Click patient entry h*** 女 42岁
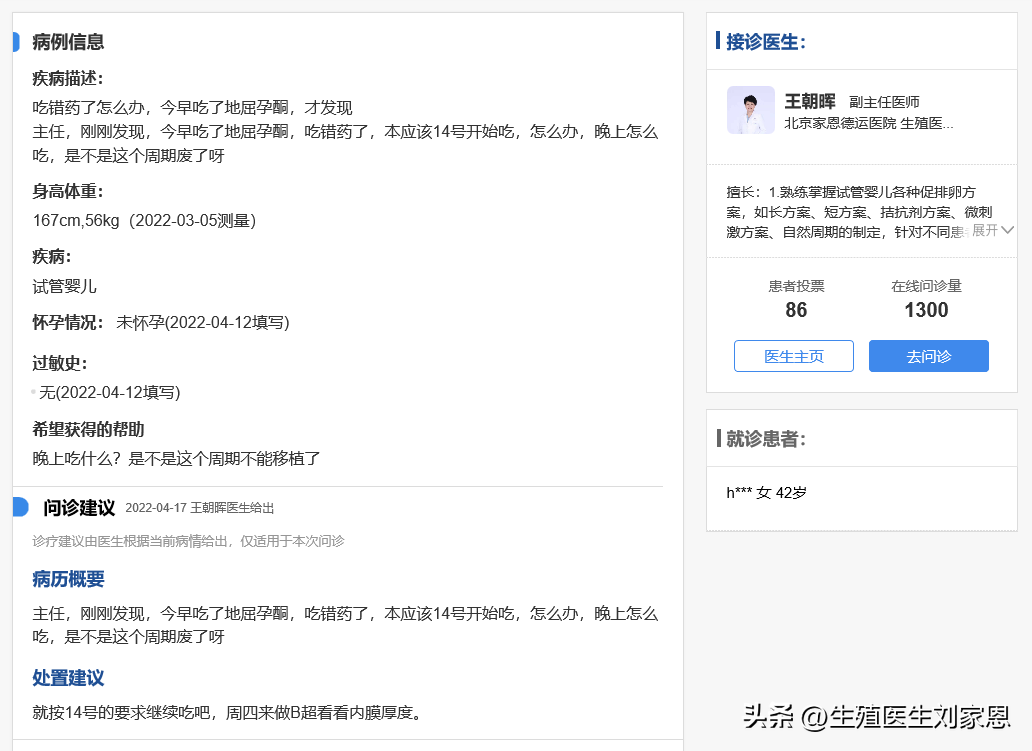 point(766,493)
